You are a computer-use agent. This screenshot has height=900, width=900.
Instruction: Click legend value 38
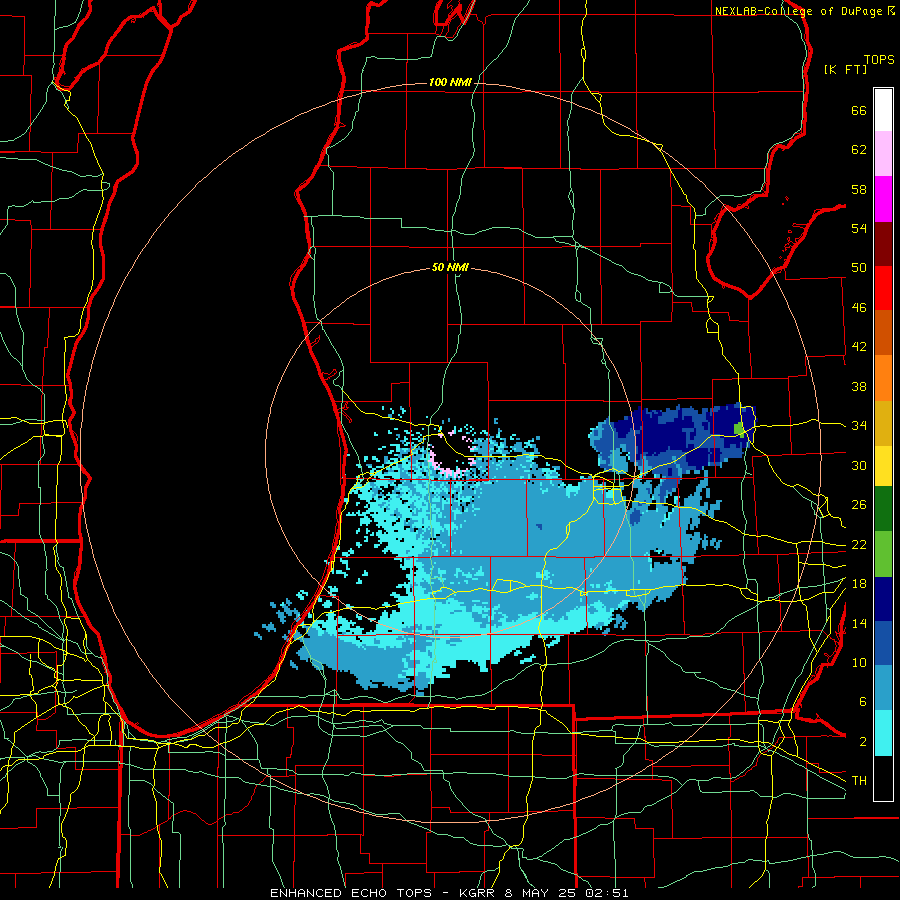coord(859,387)
